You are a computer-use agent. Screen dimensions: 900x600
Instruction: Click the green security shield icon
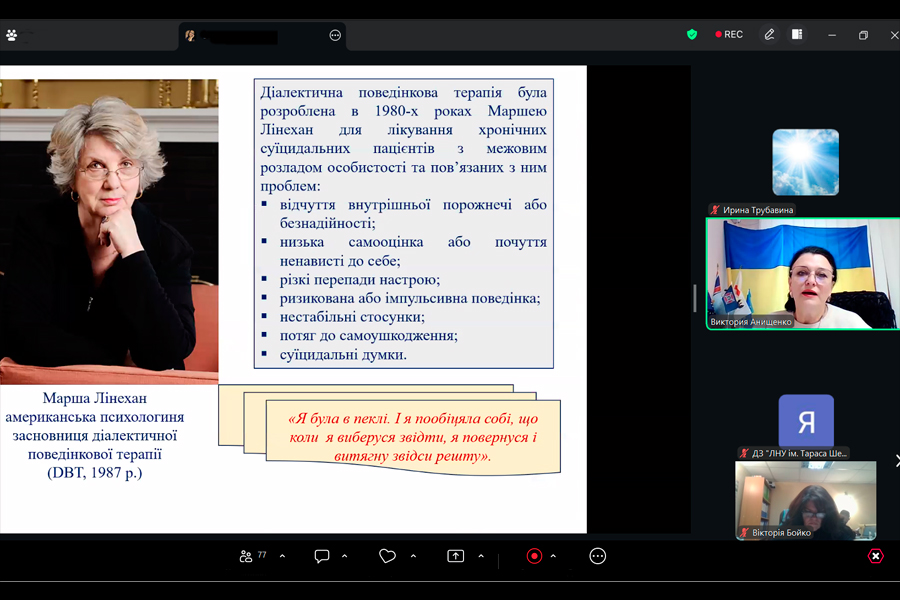[692, 34]
